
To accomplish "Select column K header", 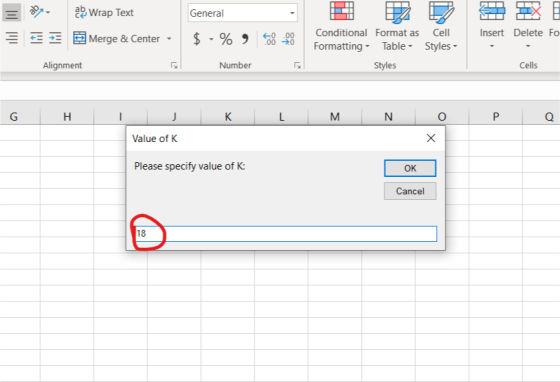I will point(228,117).
